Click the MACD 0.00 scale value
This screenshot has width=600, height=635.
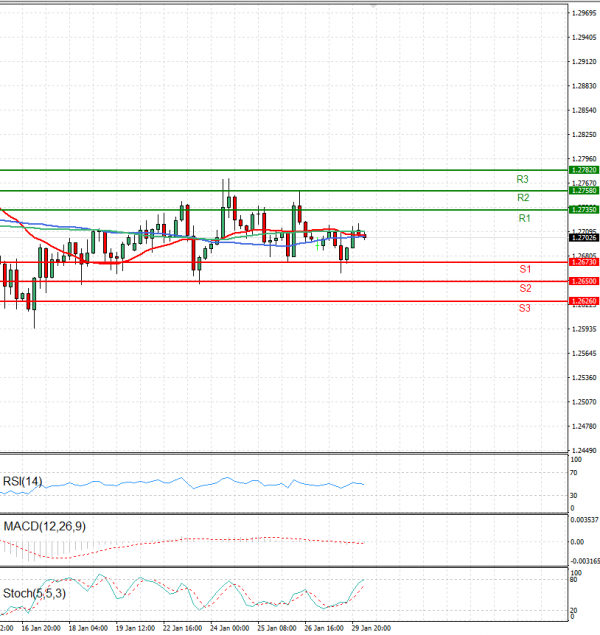point(577,542)
